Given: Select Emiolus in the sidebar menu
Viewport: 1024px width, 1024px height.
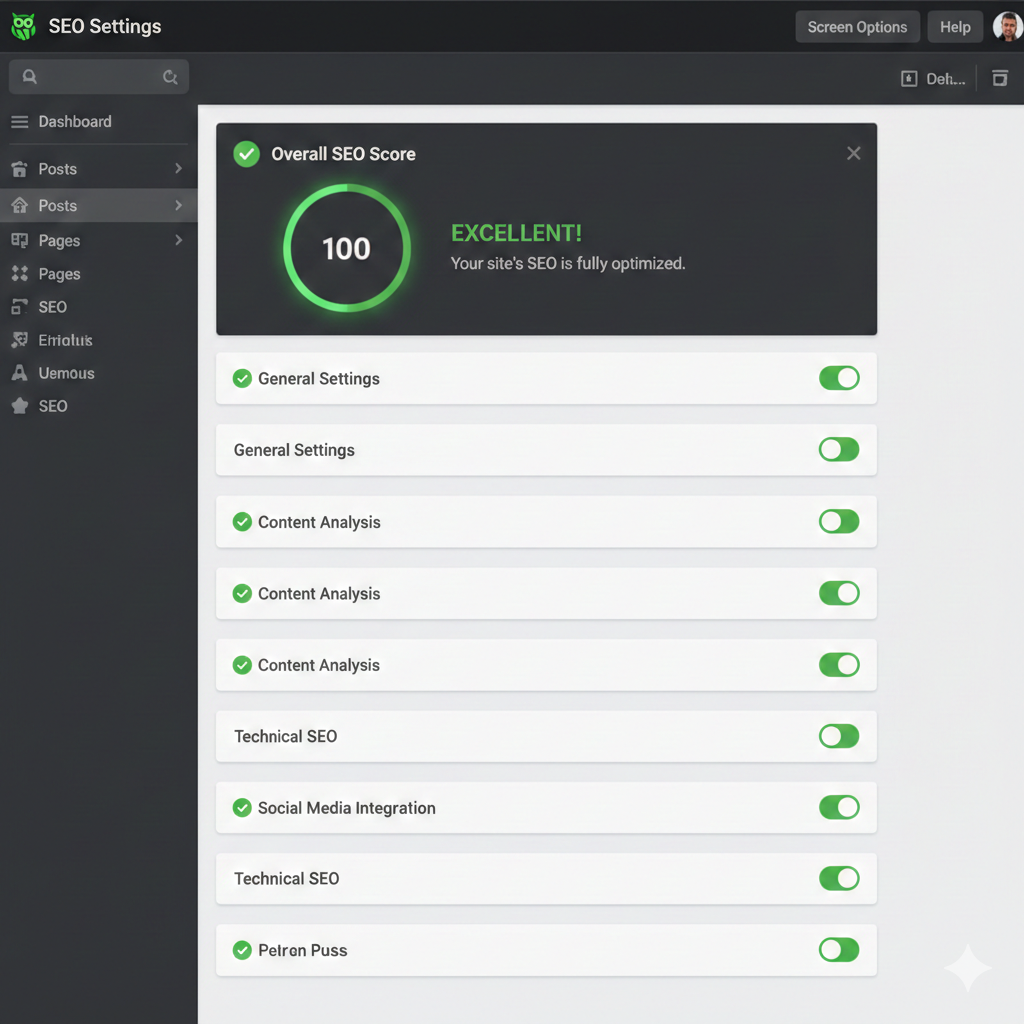Looking at the screenshot, I should (x=65, y=340).
